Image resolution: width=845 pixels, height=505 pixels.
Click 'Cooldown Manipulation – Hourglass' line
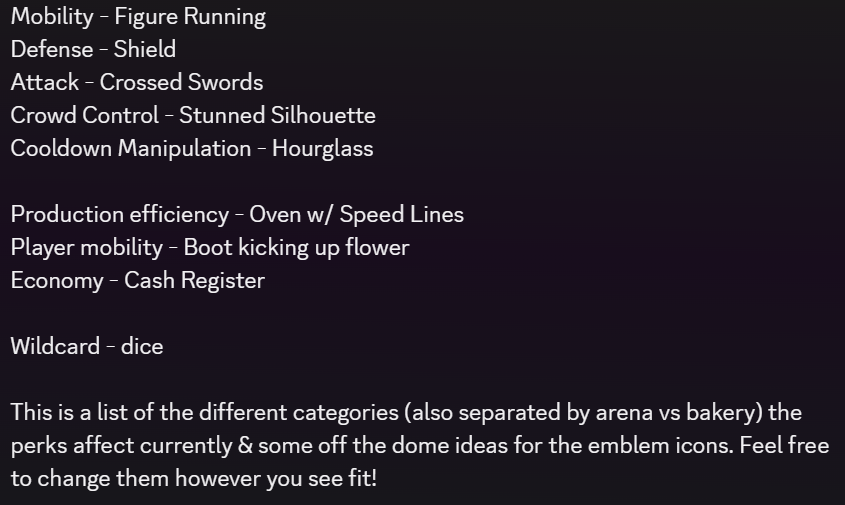192,149
